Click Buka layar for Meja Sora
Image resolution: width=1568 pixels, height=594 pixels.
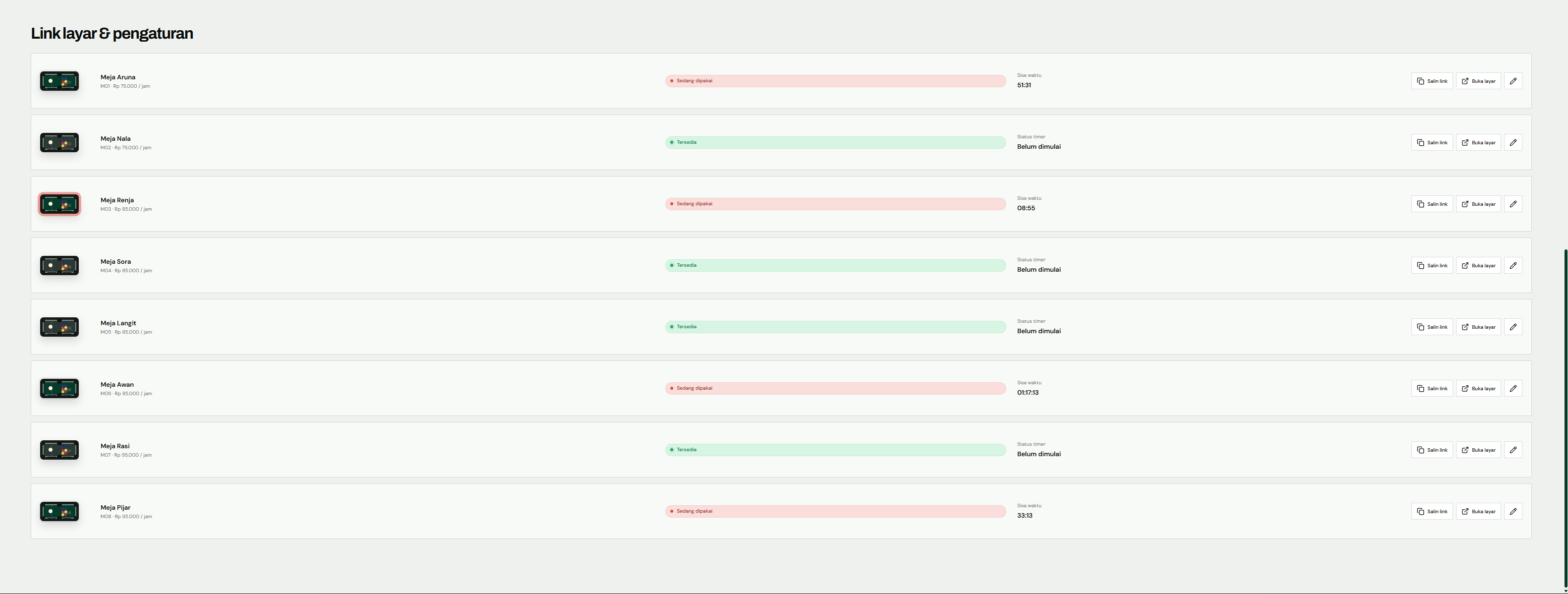1478,266
